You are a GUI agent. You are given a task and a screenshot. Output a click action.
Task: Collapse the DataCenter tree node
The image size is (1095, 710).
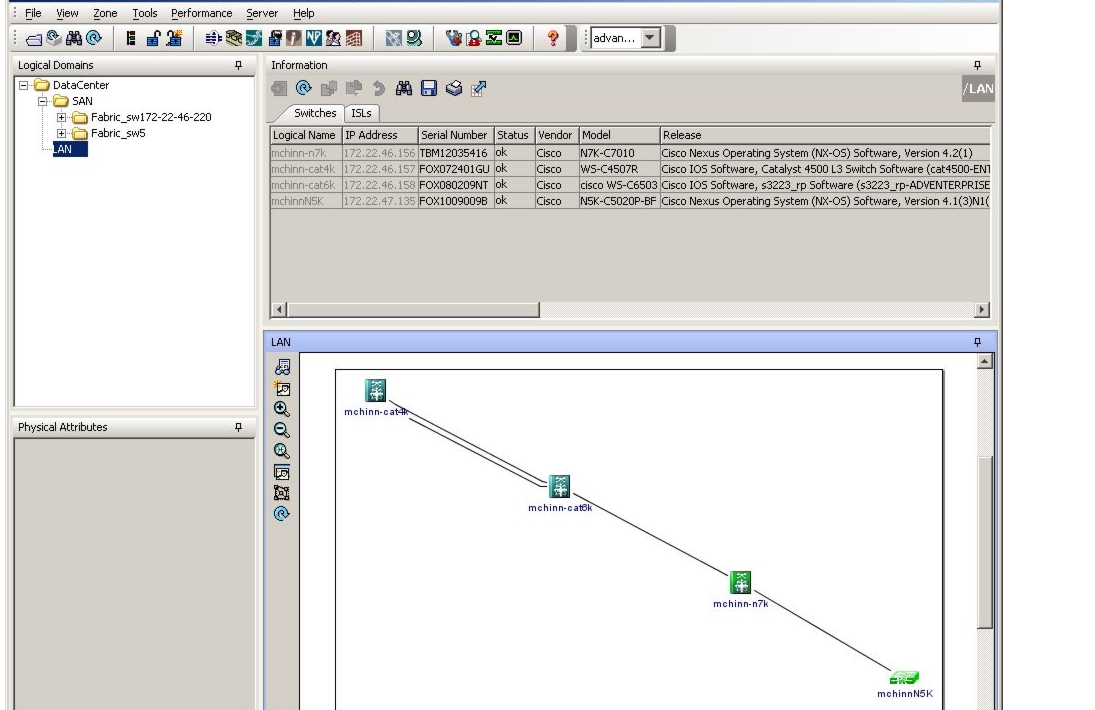pyautogui.click(x=24, y=85)
